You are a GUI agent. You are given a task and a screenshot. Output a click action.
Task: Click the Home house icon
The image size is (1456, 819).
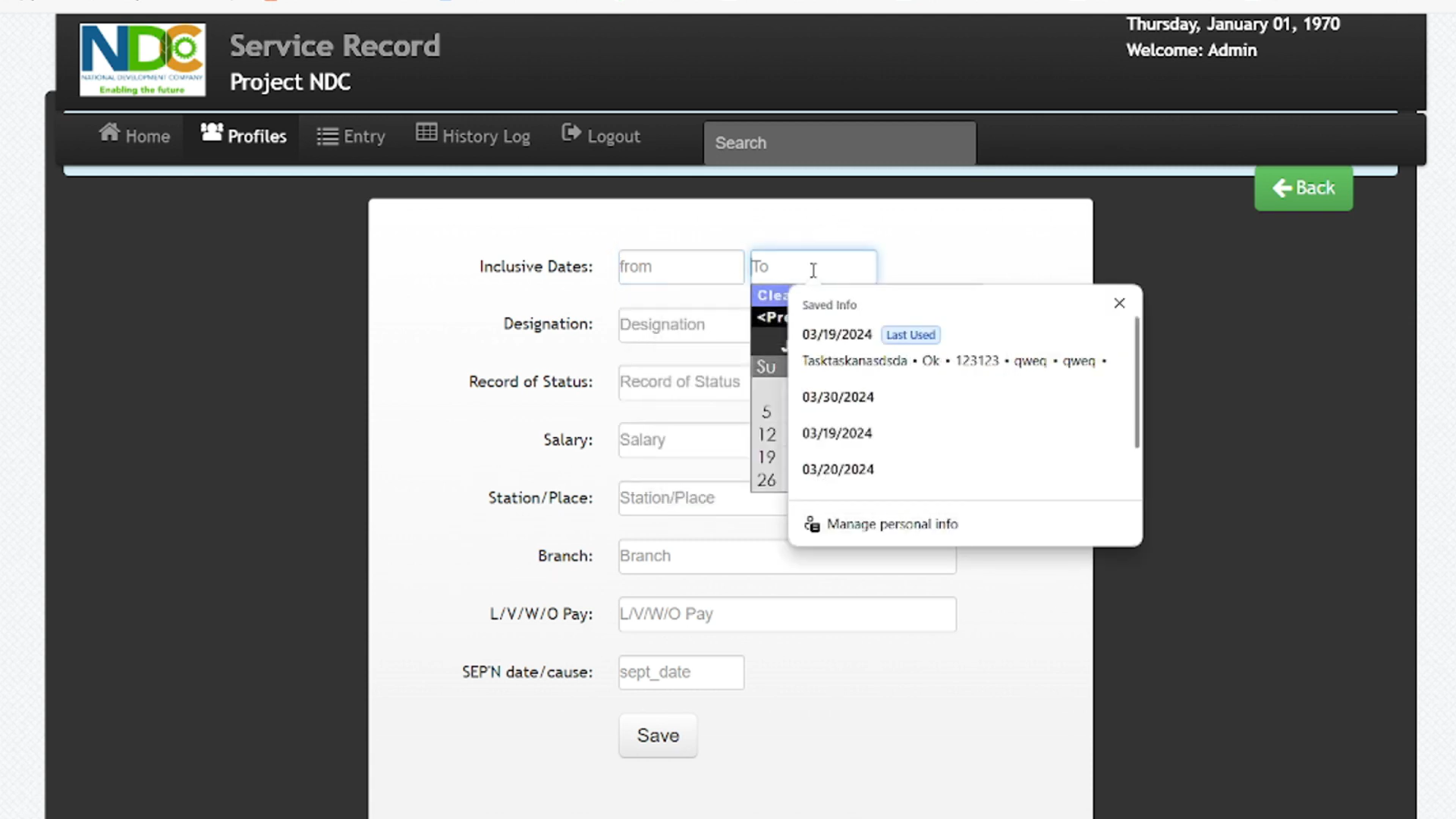click(x=109, y=134)
